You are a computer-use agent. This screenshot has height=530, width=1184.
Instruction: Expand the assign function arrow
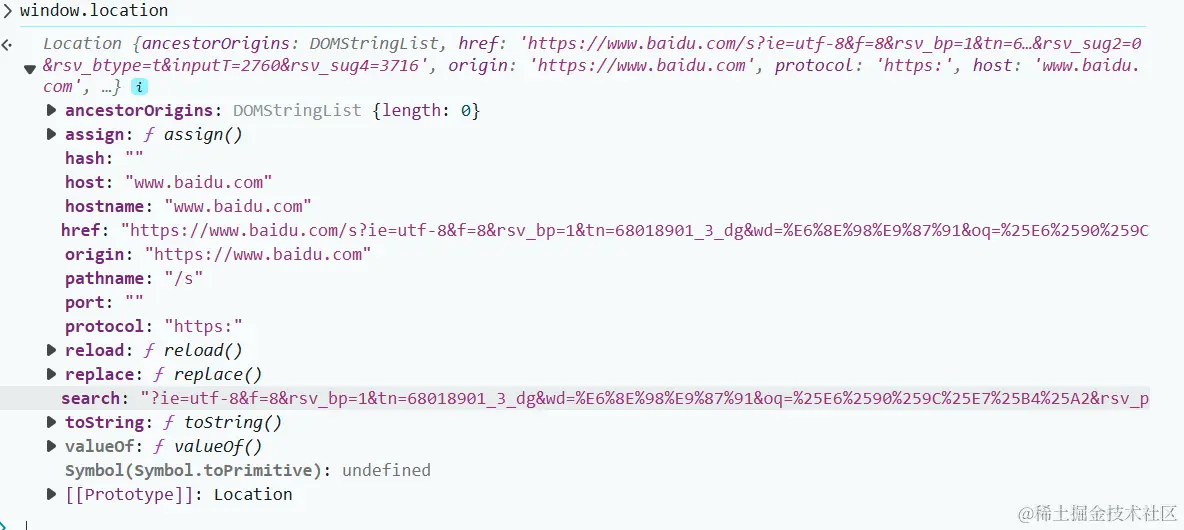(51, 135)
